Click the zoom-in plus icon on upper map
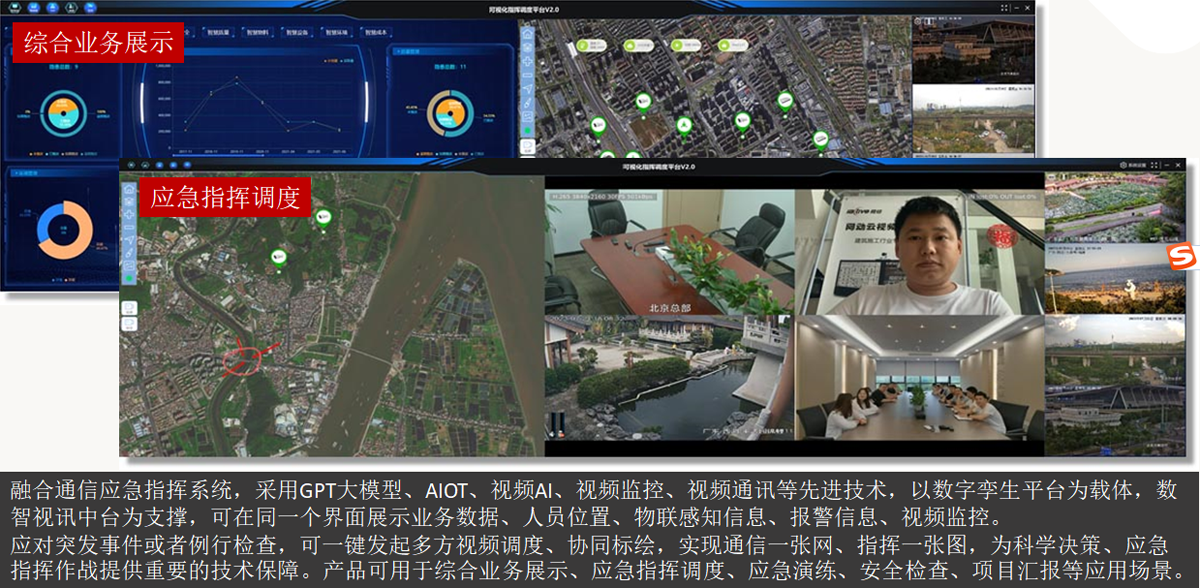This screenshot has width=1200, height=588. 527,60
